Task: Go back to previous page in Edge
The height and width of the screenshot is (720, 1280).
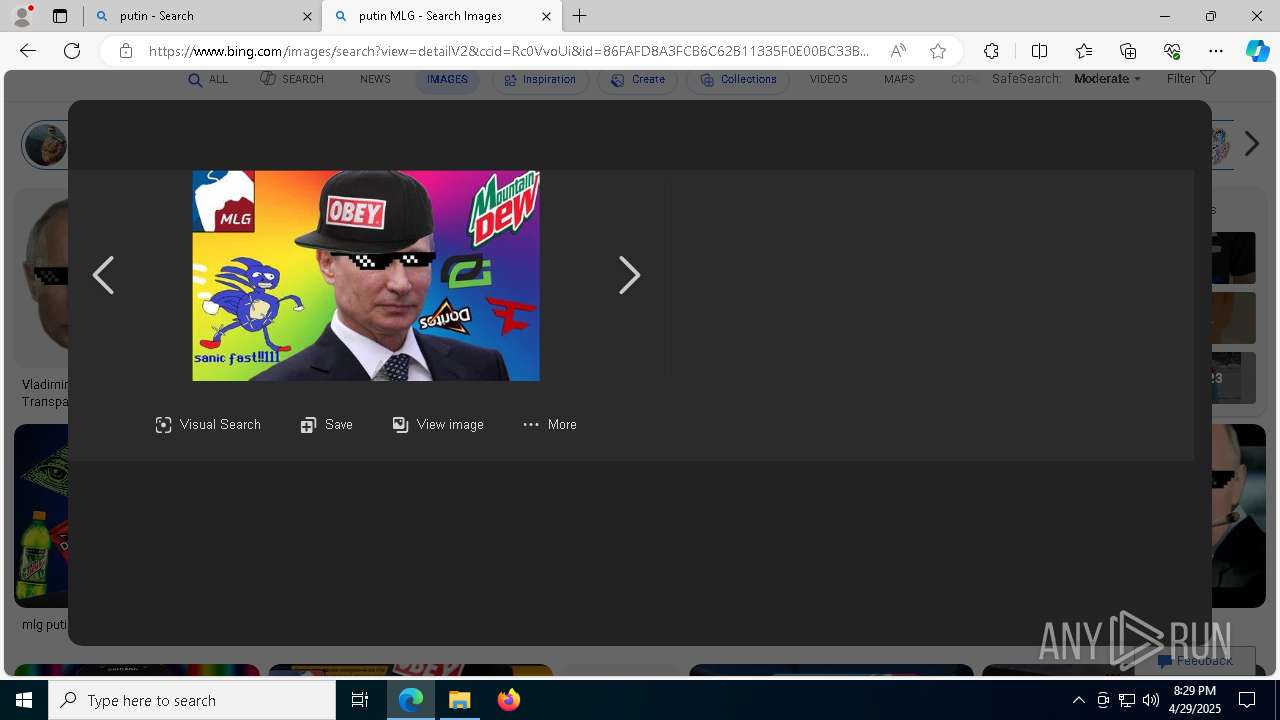Action: pos(28,51)
